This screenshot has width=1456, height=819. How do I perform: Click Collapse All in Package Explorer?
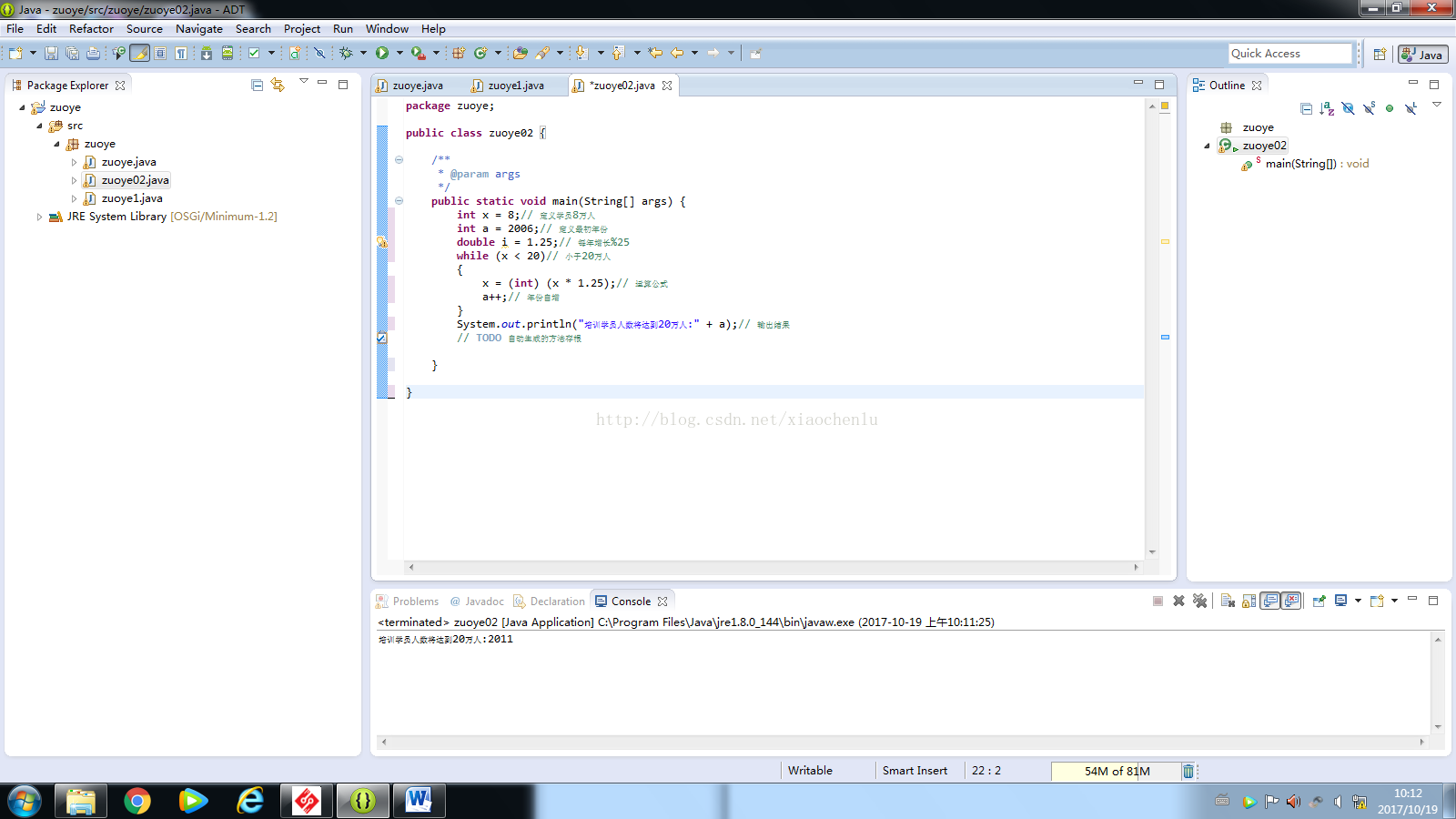click(x=257, y=85)
